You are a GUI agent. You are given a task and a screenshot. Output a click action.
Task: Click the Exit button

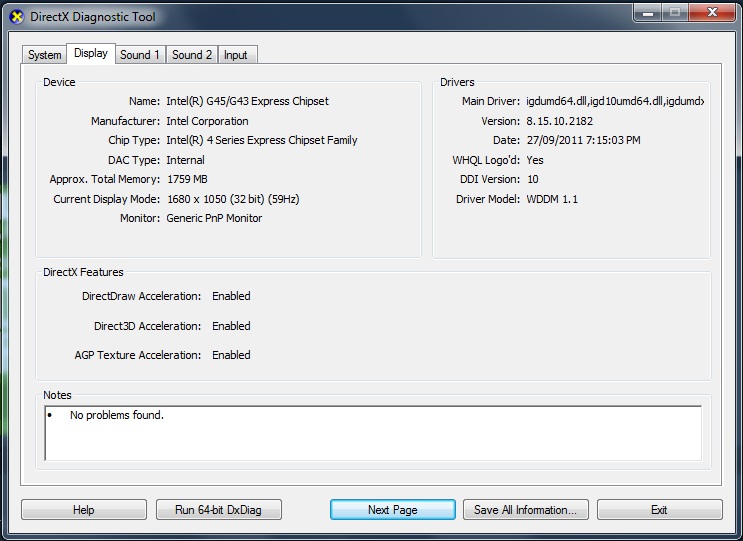660,510
